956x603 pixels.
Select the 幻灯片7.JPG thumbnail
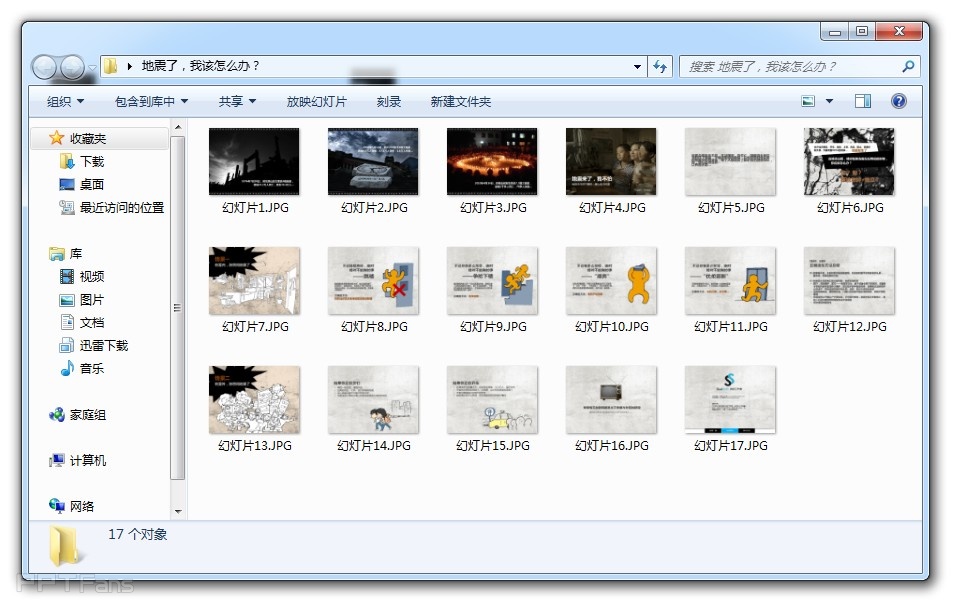pos(254,281)
